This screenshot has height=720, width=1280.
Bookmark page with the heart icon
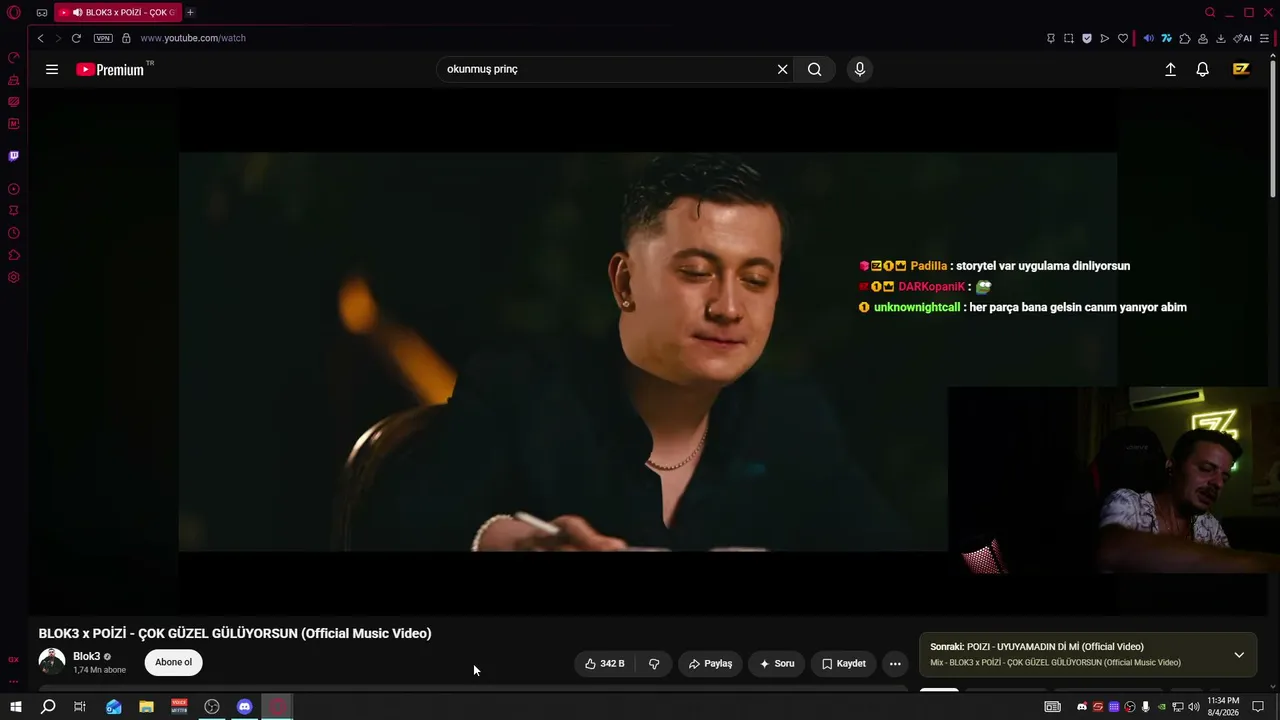(1123, 38)
